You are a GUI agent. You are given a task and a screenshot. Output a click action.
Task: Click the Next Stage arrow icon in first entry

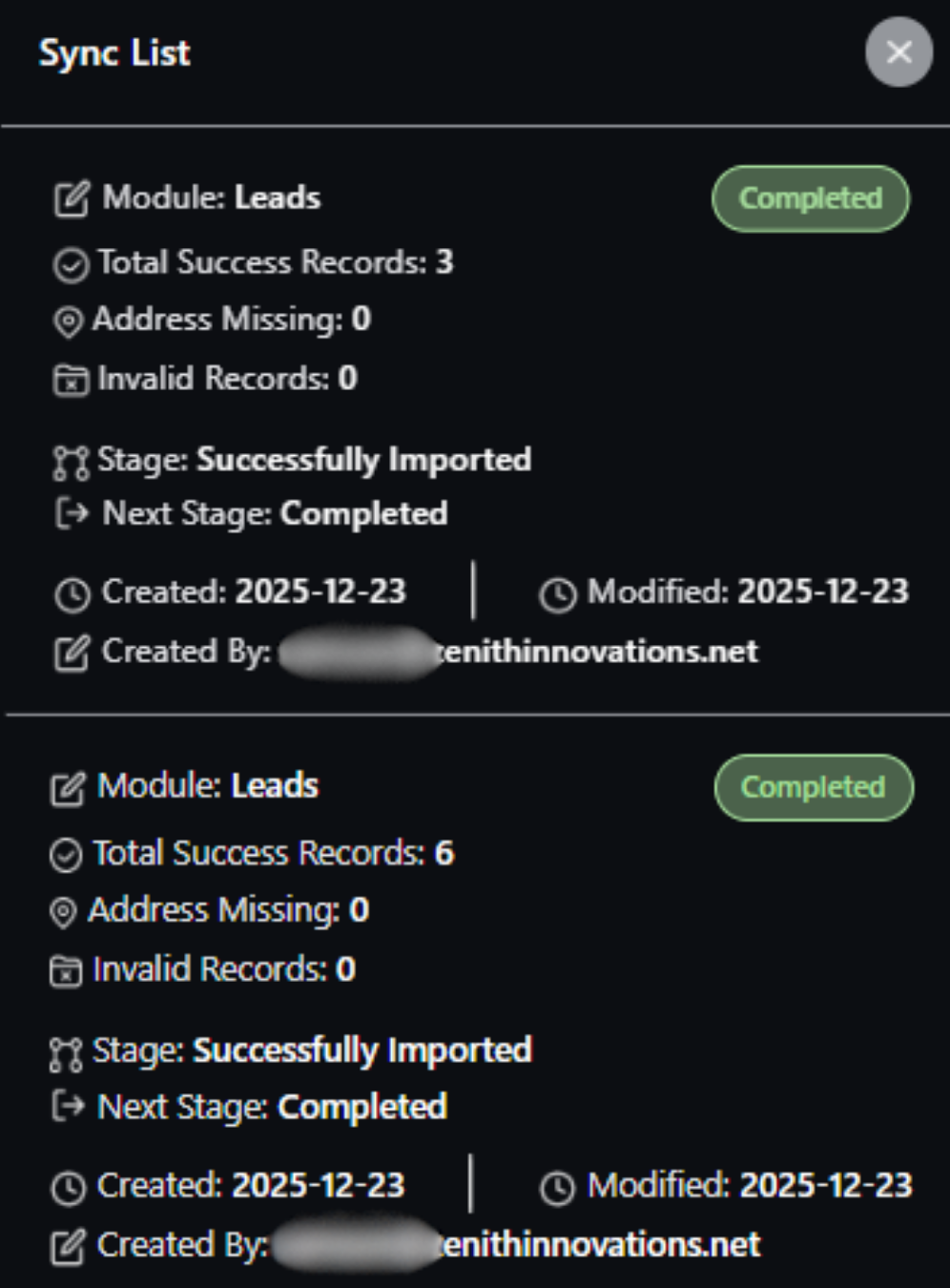click(72, 514)
